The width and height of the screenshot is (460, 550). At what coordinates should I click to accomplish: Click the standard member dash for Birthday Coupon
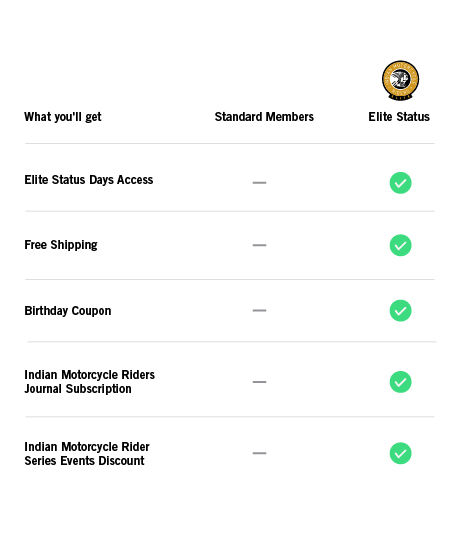click(x=259, y=310)
